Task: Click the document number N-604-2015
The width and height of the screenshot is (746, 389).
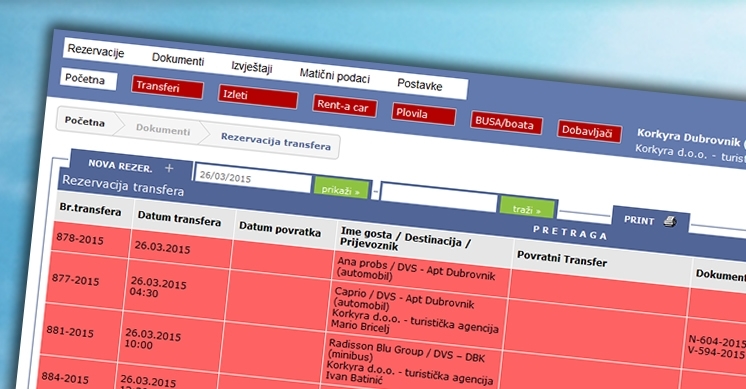Action: (x=717, y=341)
